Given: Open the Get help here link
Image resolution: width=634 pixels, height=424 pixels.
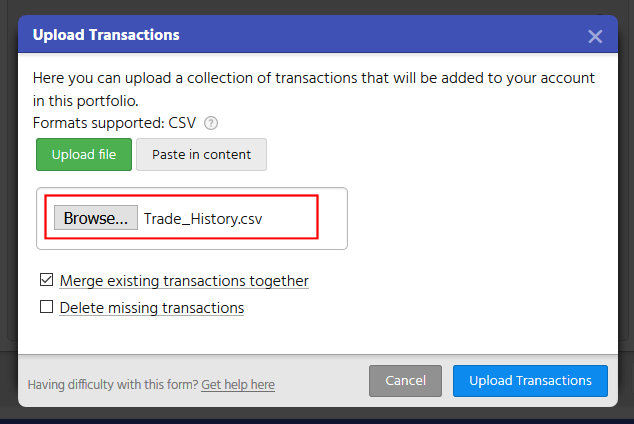Looking at the screenshot, I should pyautogui.click(x=238, y=385).
